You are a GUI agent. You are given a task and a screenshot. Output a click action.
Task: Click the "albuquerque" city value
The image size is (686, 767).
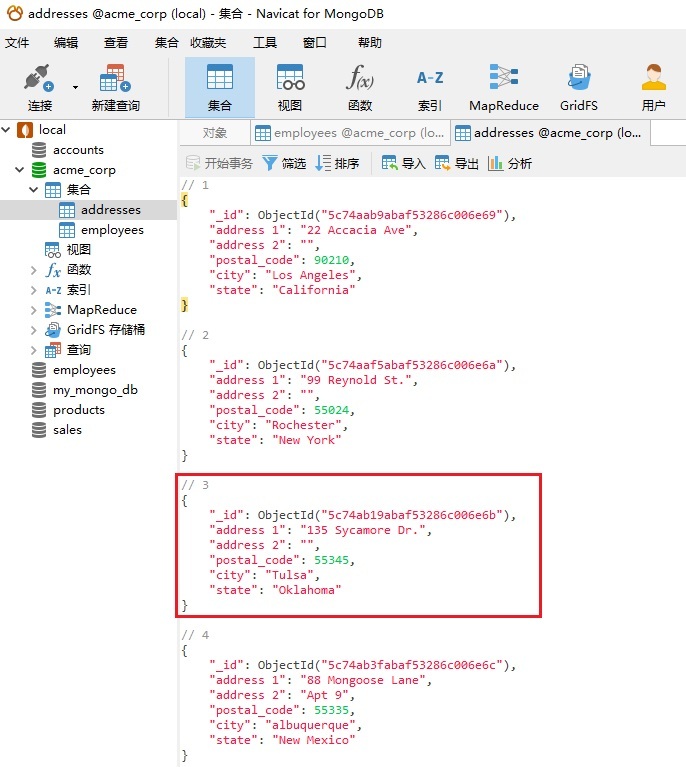pos(310,725)
